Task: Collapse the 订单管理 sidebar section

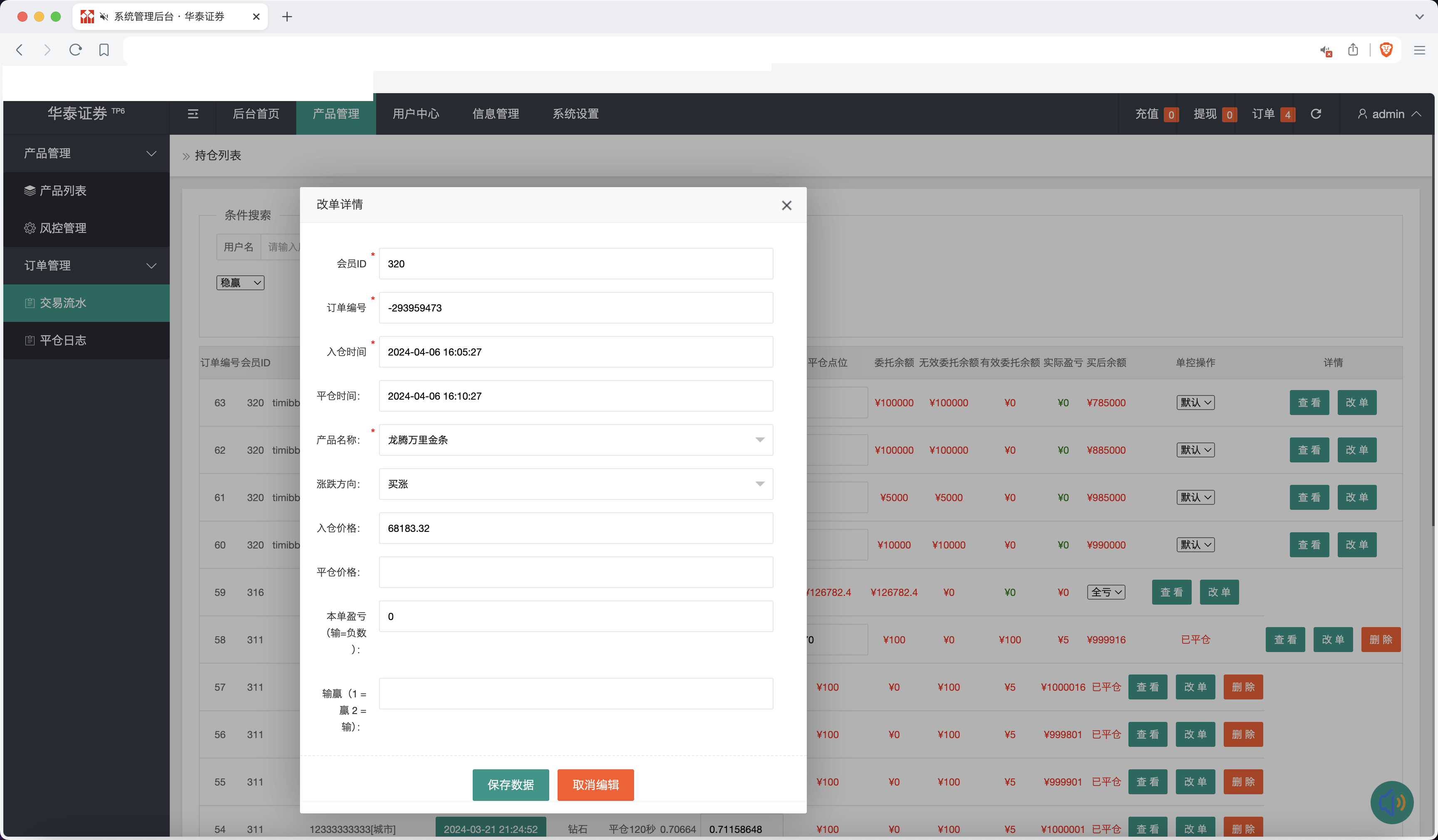Action: click(x=87, y=266)
